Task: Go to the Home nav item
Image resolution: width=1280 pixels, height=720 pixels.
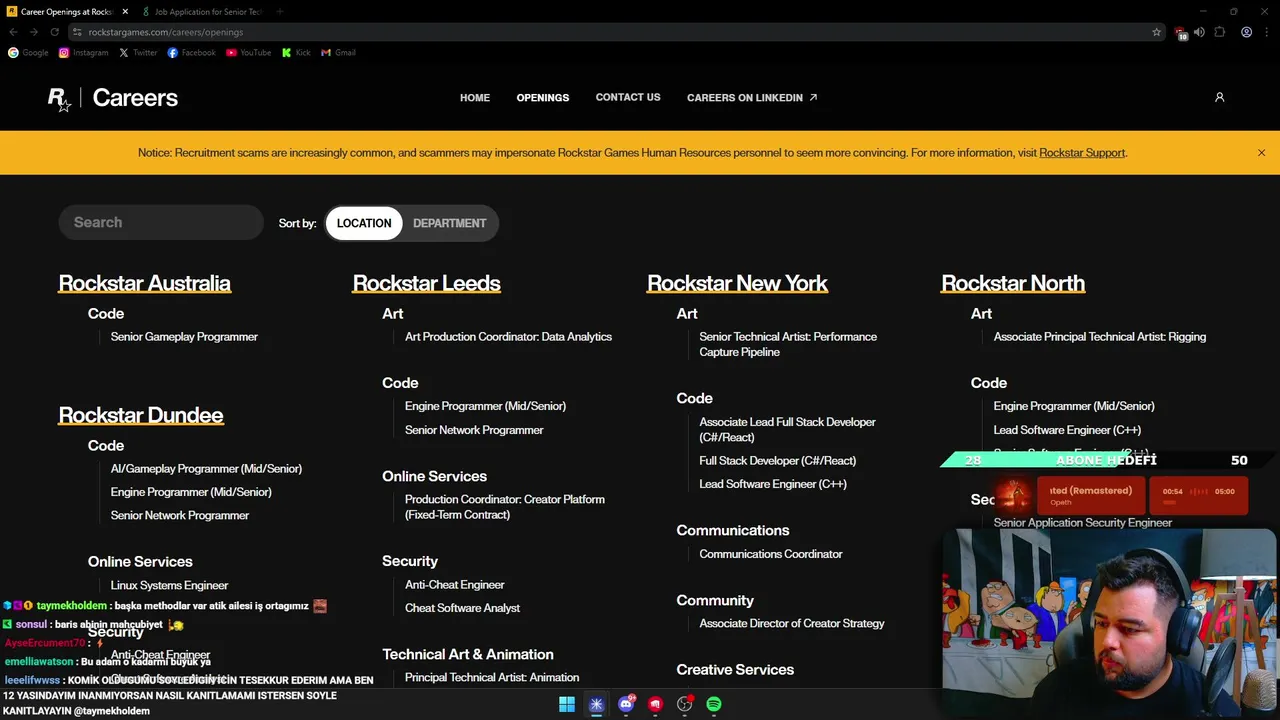Action: coord(475,98)
